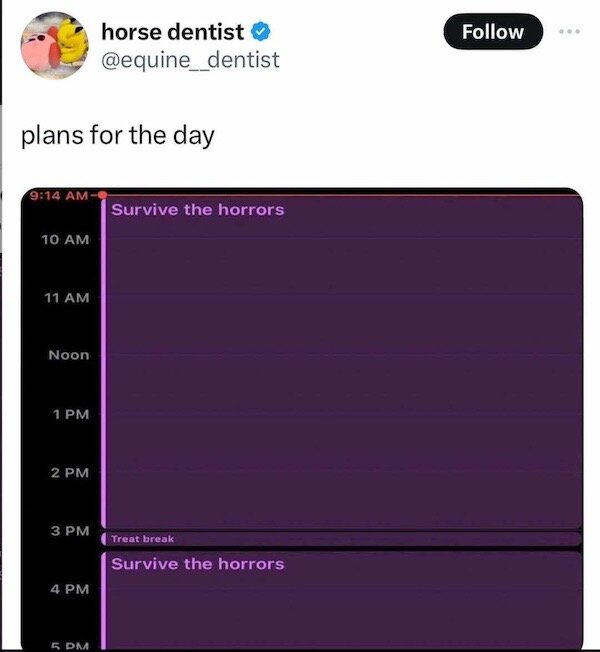The height and width of the screenshot is (652, 600).
Task: Click the 11 AM time label
Action: (x=66, y=298)
